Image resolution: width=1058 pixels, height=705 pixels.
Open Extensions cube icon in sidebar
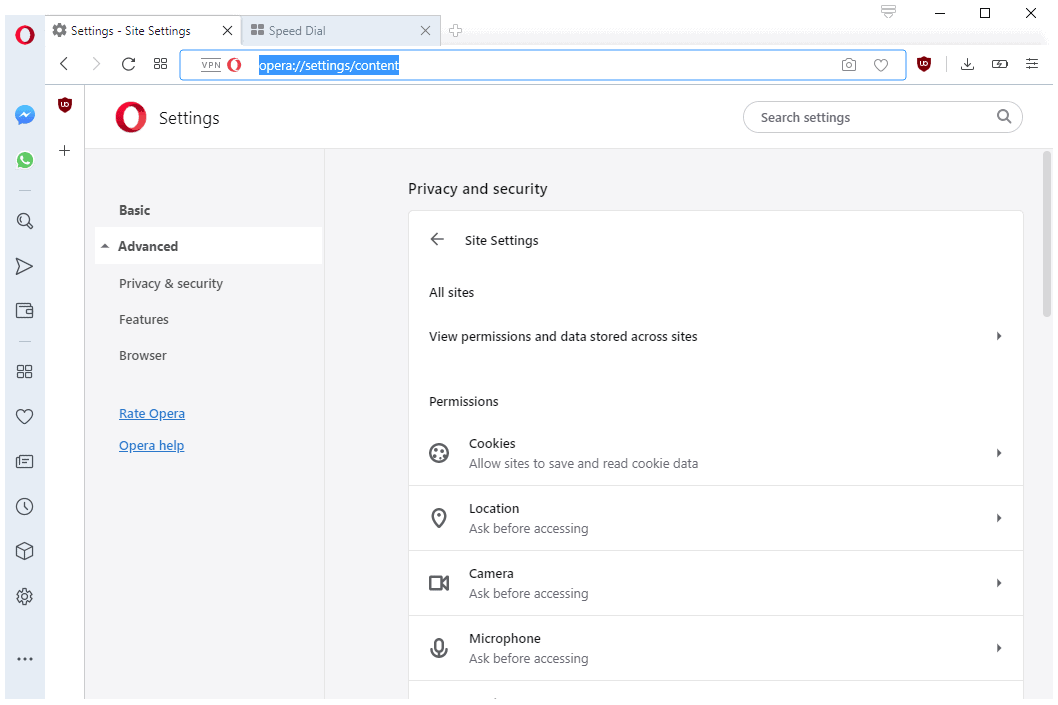[25, 551]
